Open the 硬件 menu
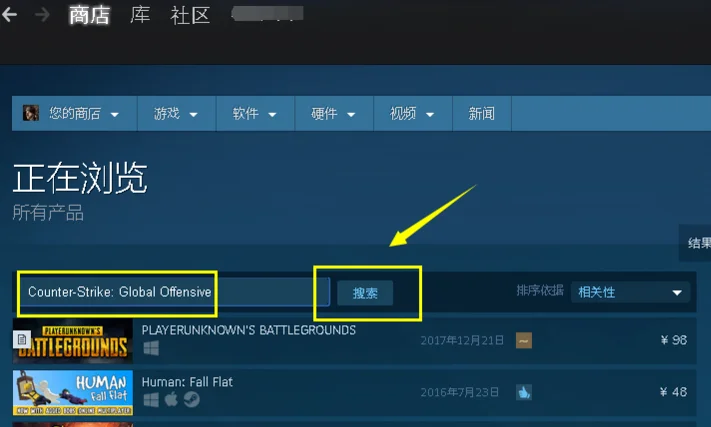 (334, 113)
